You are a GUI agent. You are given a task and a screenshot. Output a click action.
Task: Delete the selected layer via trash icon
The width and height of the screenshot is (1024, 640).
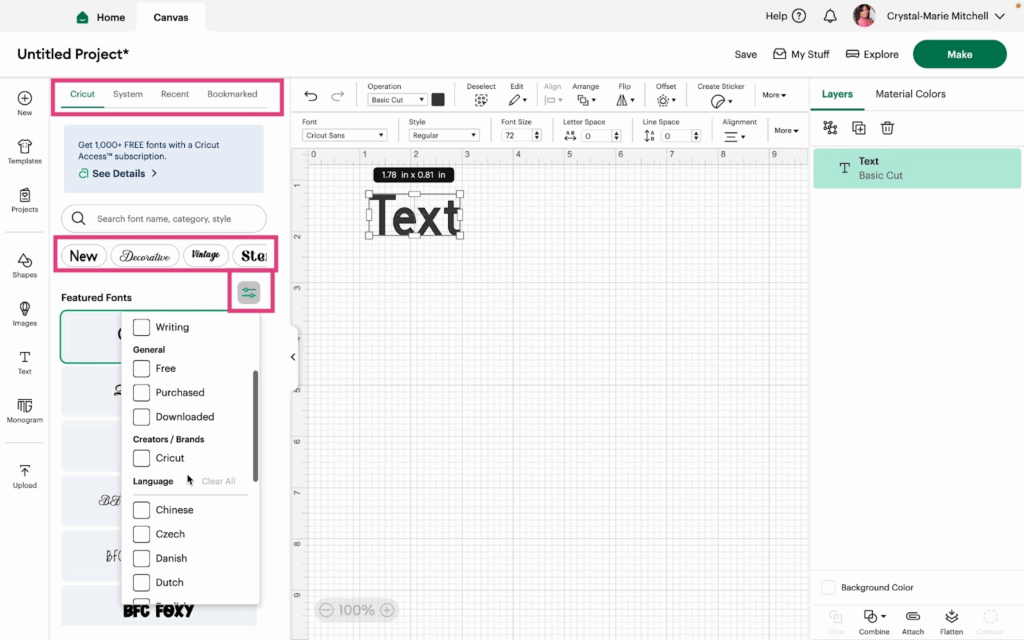[x=887, y=128]
